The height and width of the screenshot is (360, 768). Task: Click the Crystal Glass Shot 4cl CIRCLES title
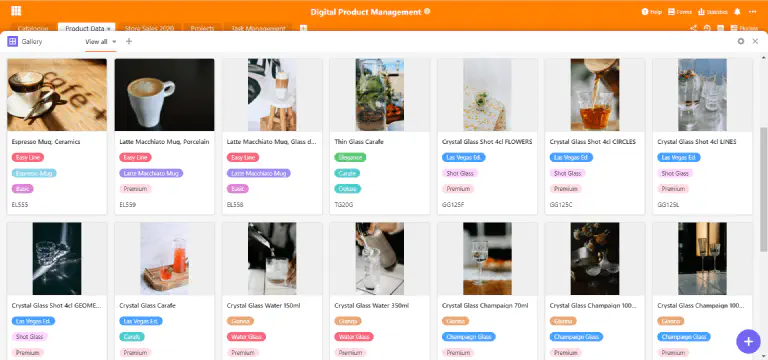pyautogui.click(x=593, y=142)
